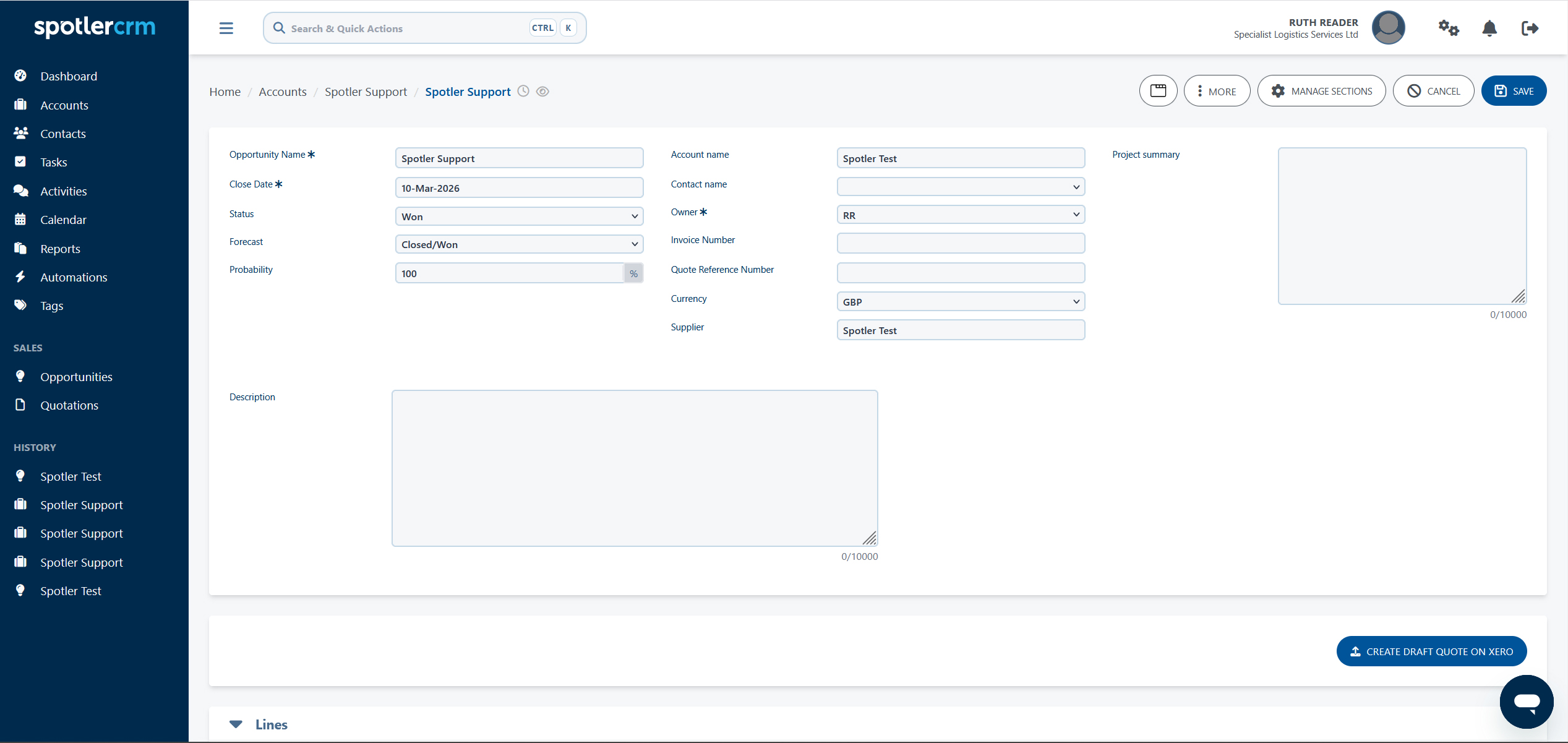1568x743 pixels.
Task: Open Activities in the sidebar
Action: point(64,191)
